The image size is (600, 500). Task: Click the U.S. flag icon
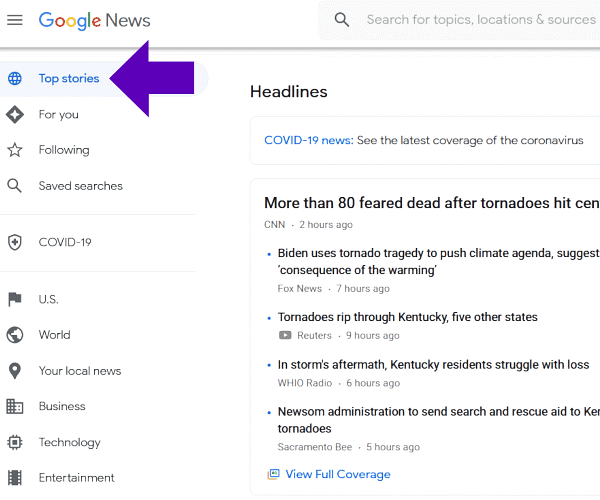tap(15, 299)
